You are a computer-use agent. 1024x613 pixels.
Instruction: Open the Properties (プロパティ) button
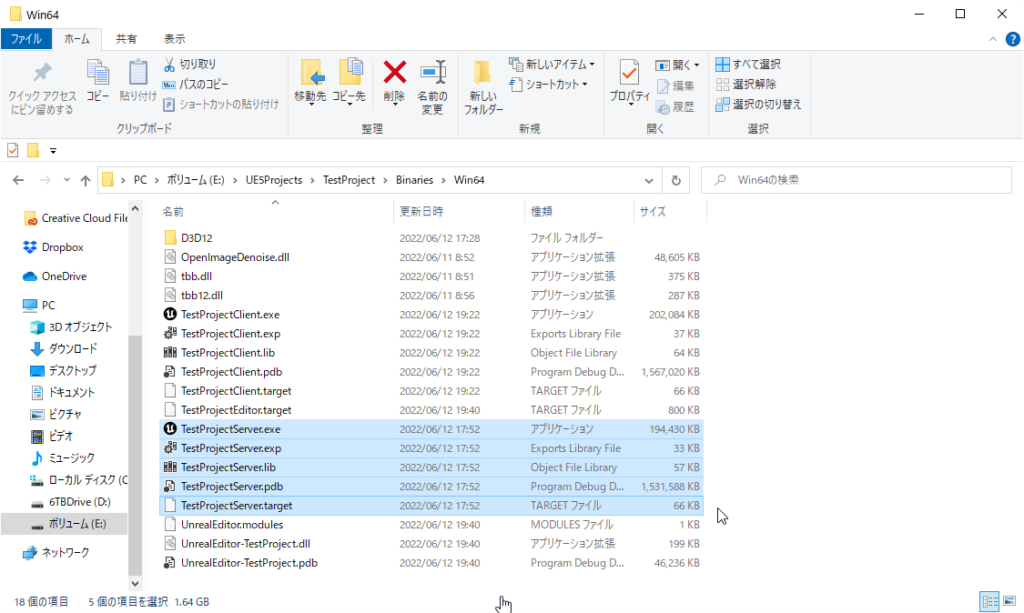click(x=630, y=82)
